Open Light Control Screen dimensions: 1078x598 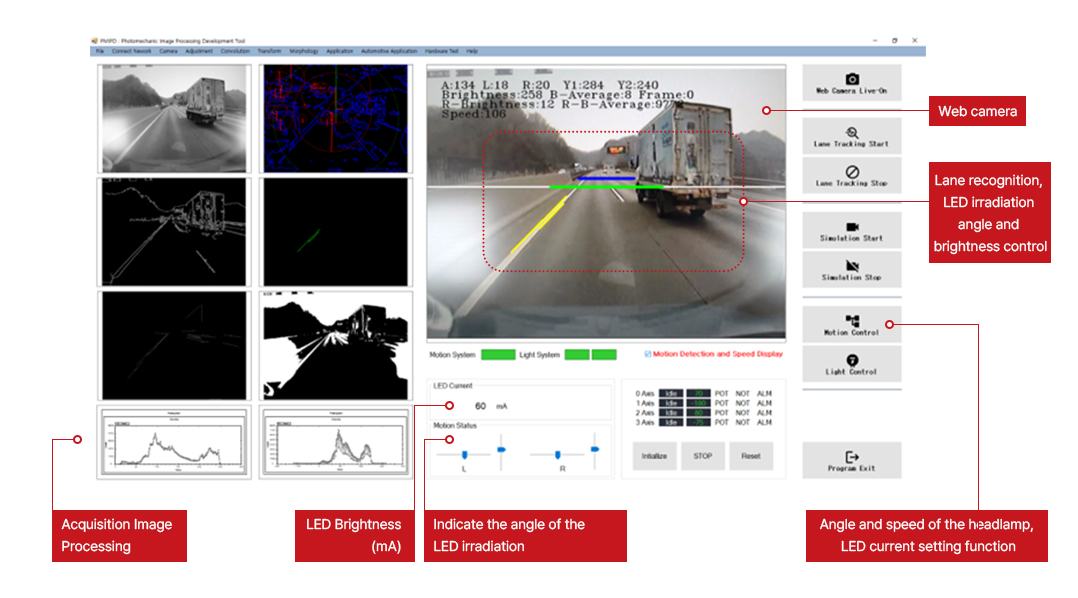point(851,364)
